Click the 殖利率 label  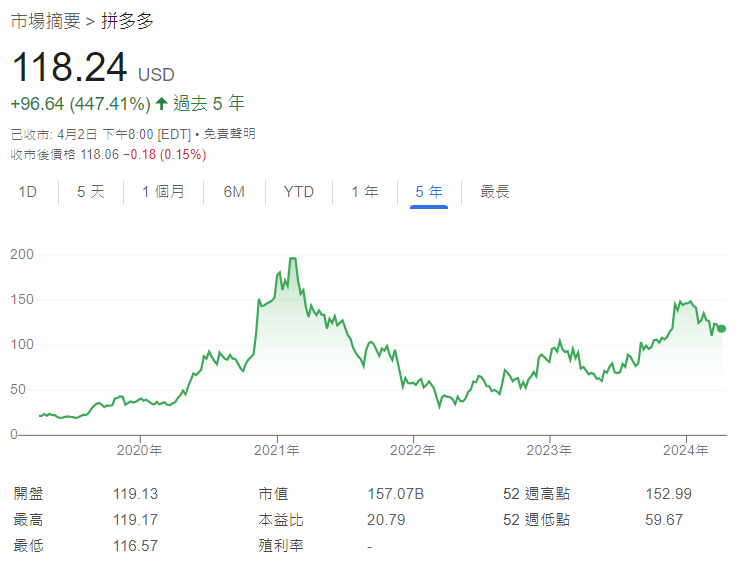pyautogui.click(x=281, y=545)
